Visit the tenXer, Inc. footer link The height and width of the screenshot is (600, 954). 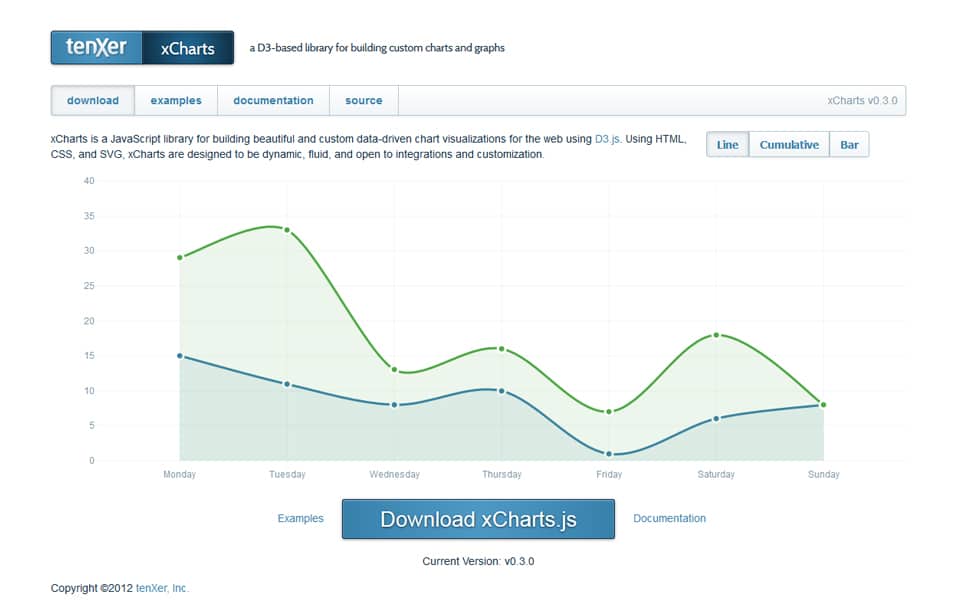point(162,588)
